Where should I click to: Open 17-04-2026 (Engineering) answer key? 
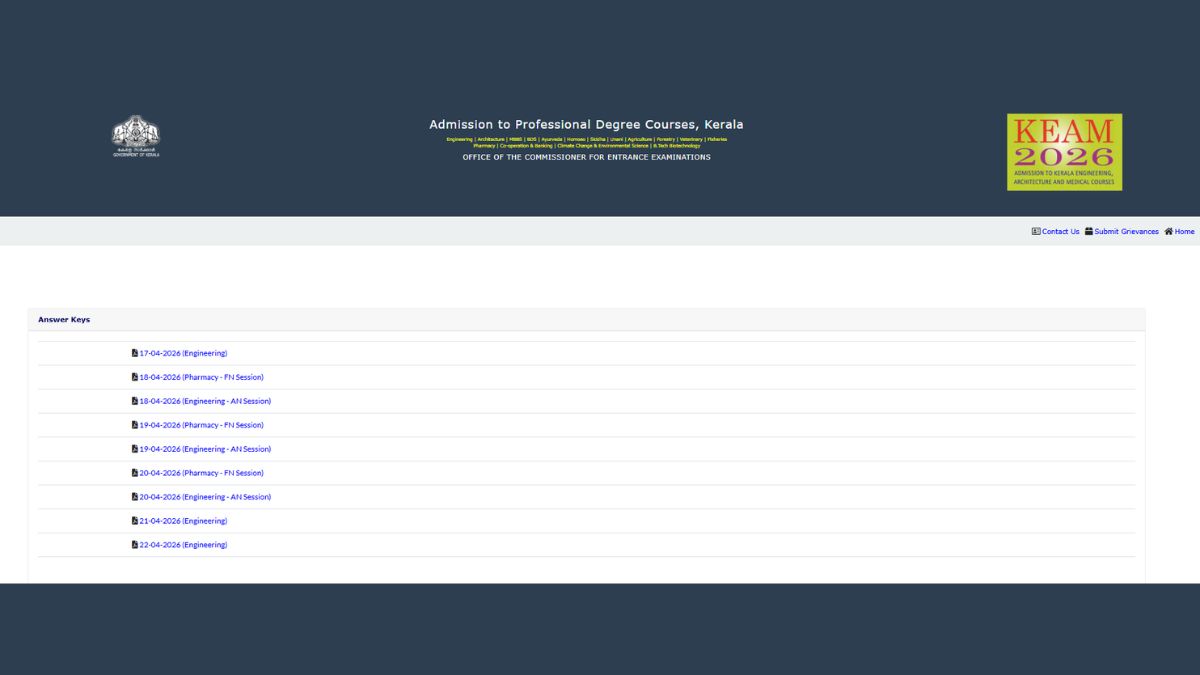coord(183,353)
